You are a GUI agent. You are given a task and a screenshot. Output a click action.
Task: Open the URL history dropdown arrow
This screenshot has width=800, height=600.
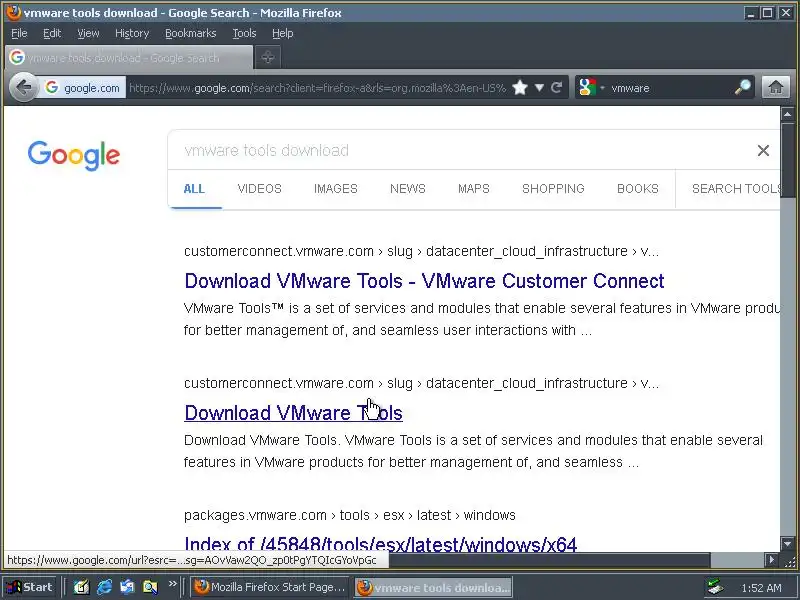[539, 88]
